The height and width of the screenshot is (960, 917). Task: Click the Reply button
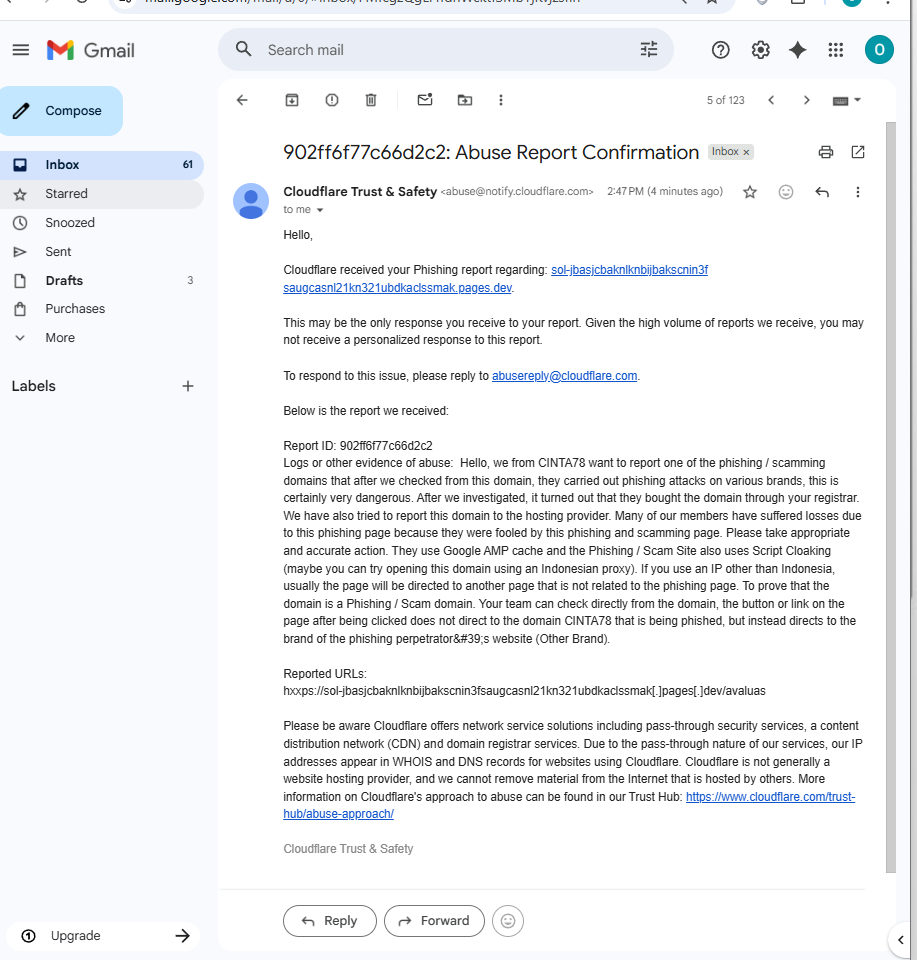tap(330, 921)
